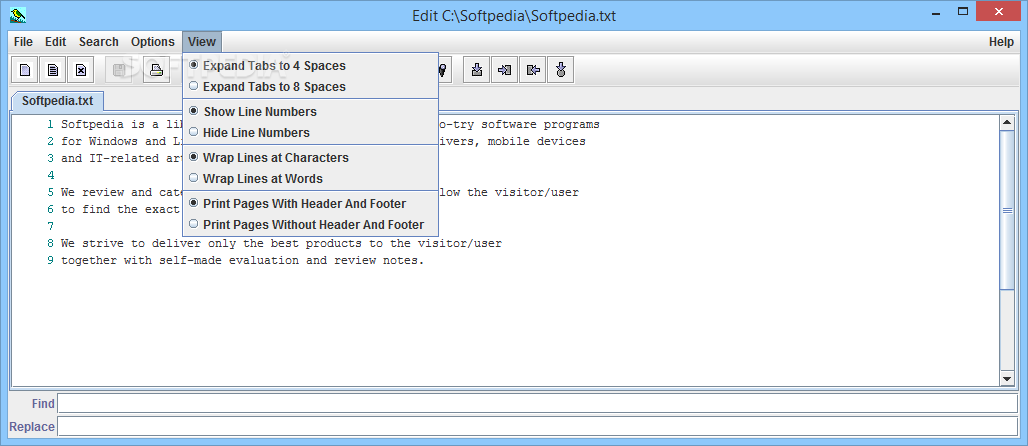Click the bird application icon in title bar
The width and height of the screenshot is (1028, 446).
pos(18,14)
